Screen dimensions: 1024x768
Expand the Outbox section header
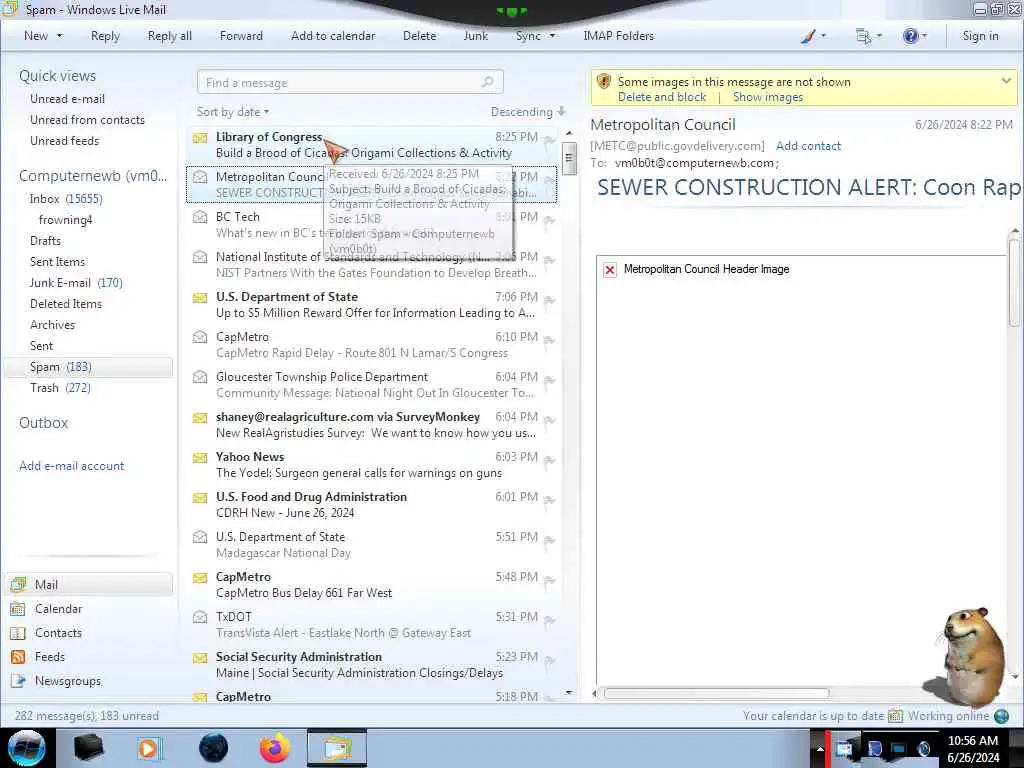44,423
